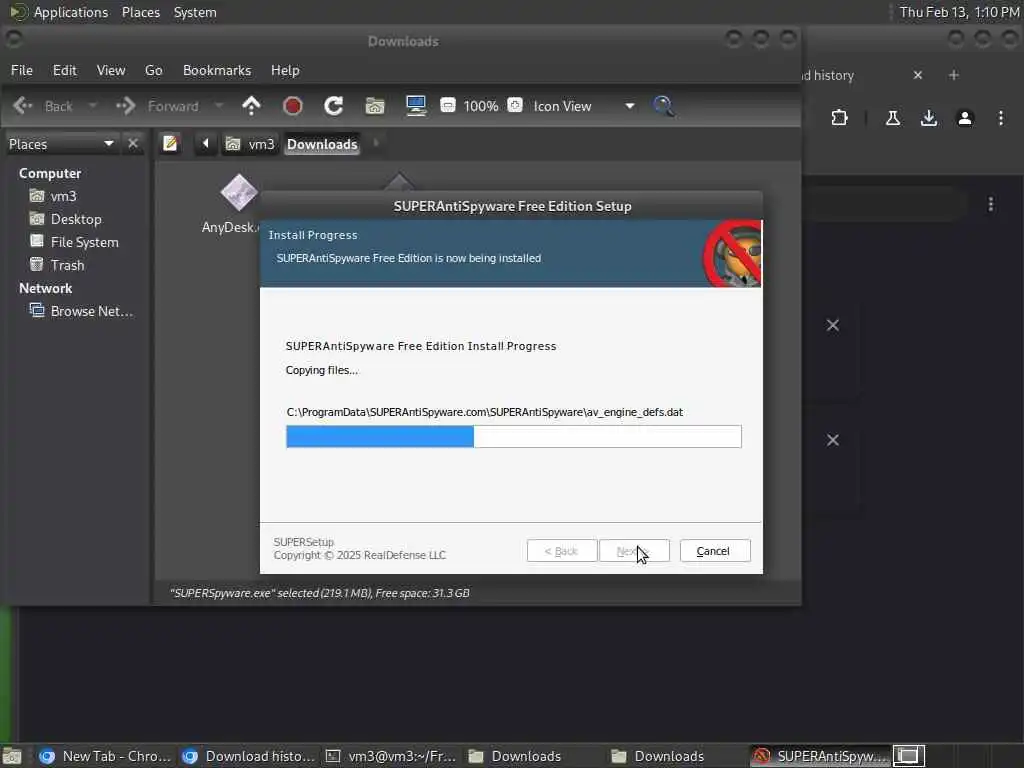Open the Icon View dropdown
Viewport: 1024px width, 768px height.
584,106
